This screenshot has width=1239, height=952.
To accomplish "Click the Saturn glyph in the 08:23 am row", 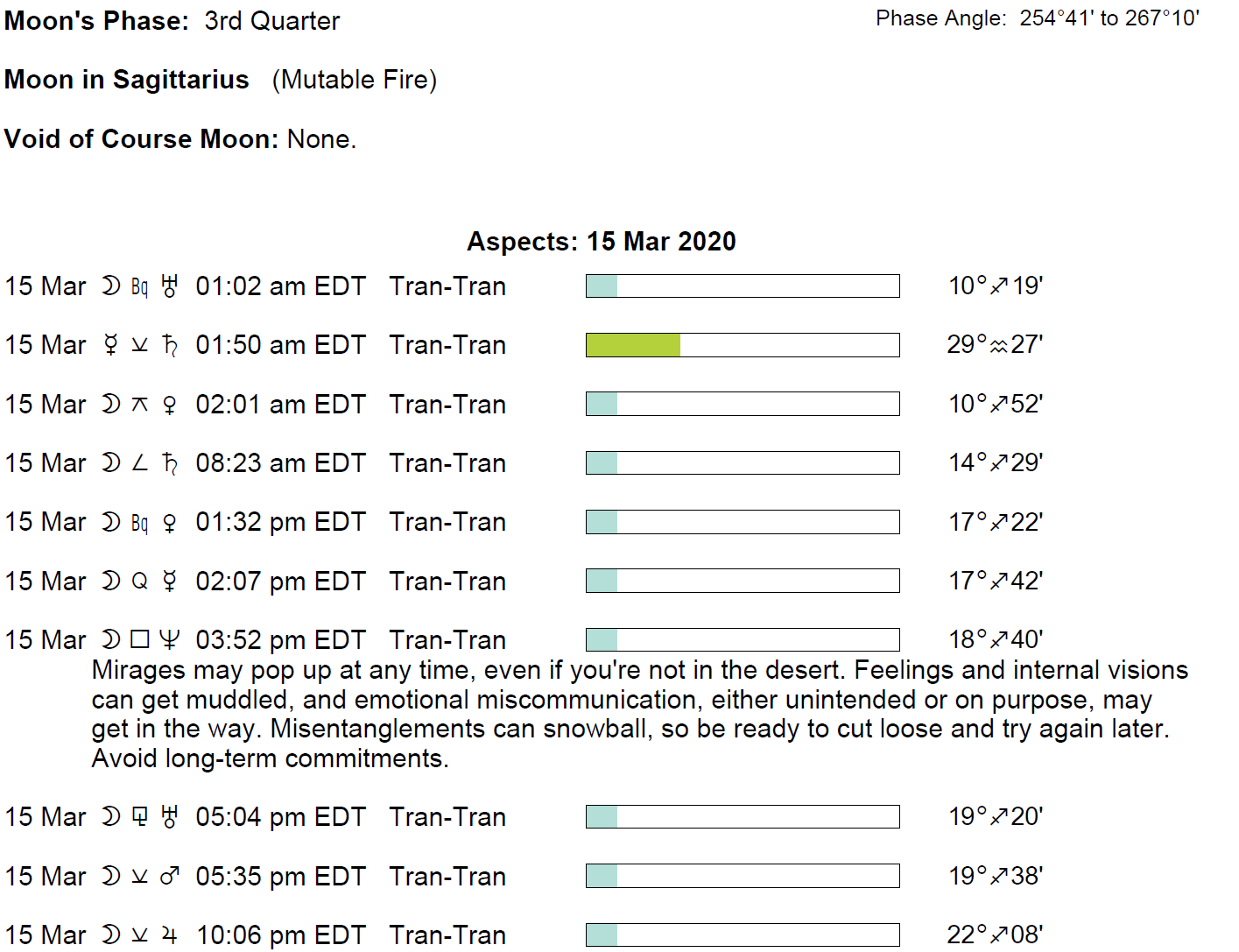I will coord(170,463).
